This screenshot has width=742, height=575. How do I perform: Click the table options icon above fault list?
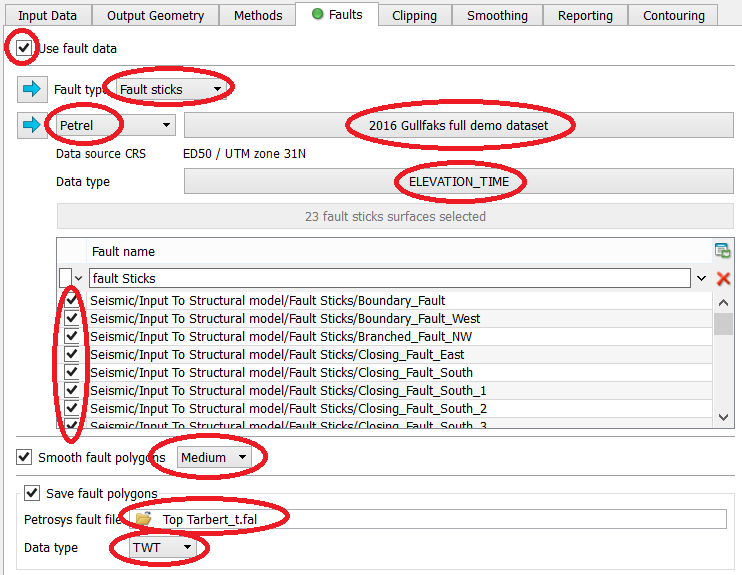722,251
